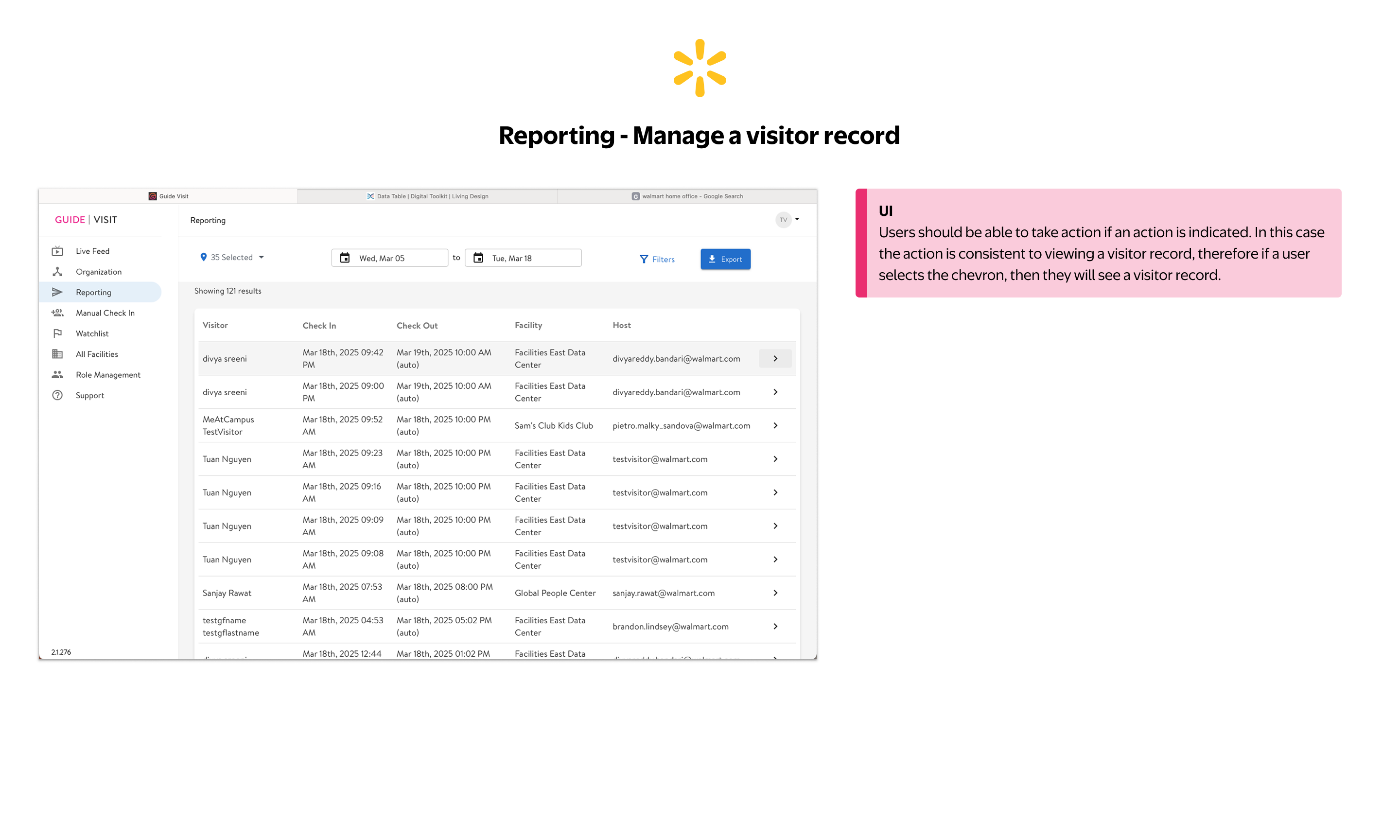Click the Visitor column header
Screen dimensions: 1400x840
tap(215, 326)
